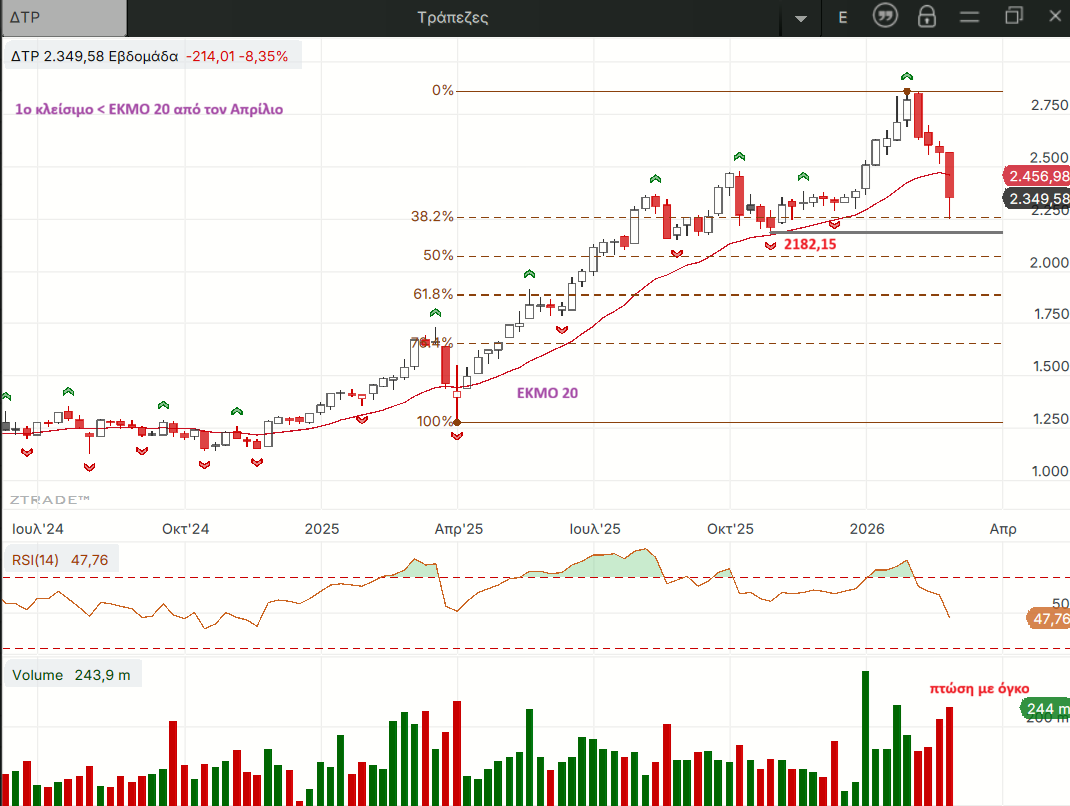The image size is (1070, 806).
Task: Click the ΔΤΡ symbol input box
Action: click(64, 17)
